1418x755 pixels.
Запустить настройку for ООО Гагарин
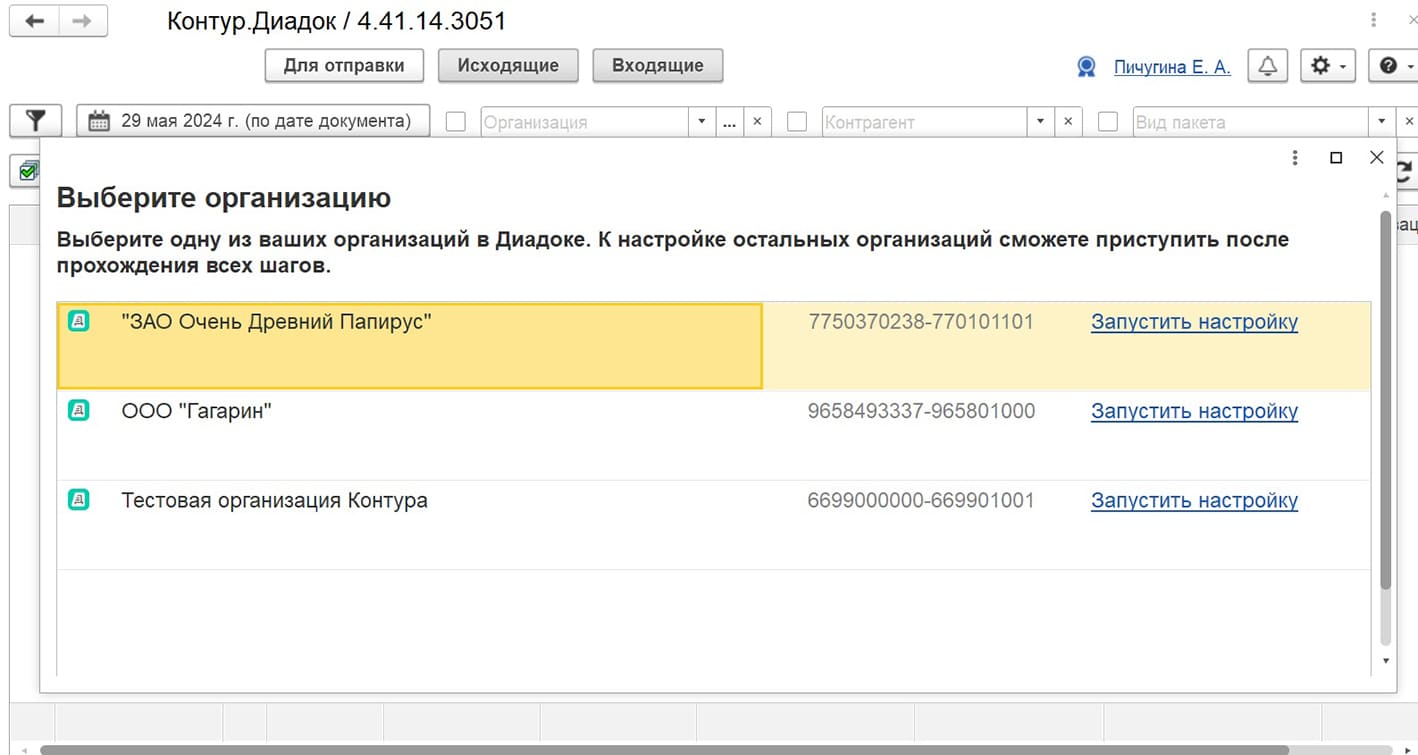coord(1194,411)
